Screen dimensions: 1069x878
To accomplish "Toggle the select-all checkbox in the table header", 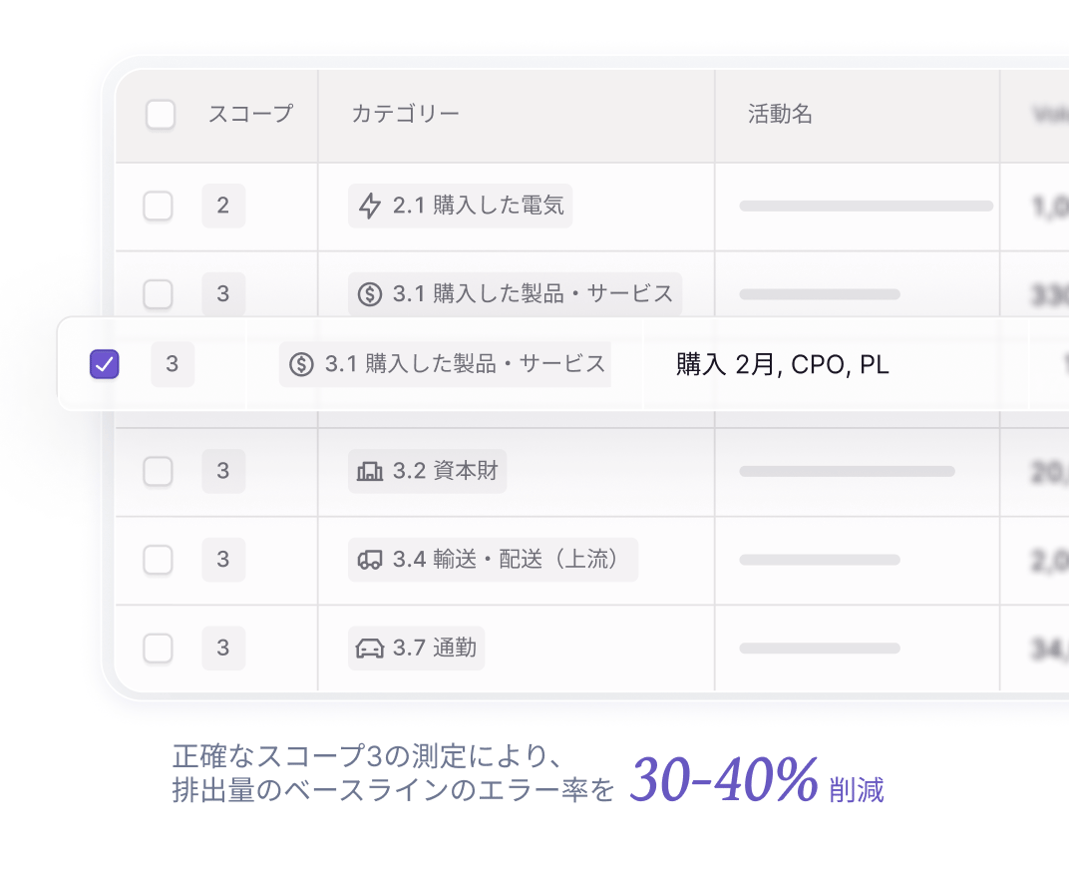I will (x=160, y=115).
